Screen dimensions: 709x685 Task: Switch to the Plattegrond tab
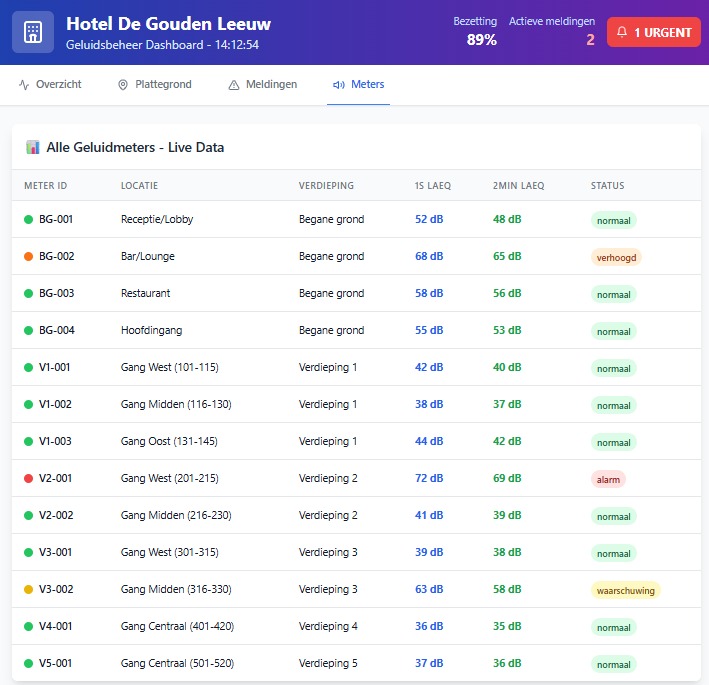(x=154, y=85)
